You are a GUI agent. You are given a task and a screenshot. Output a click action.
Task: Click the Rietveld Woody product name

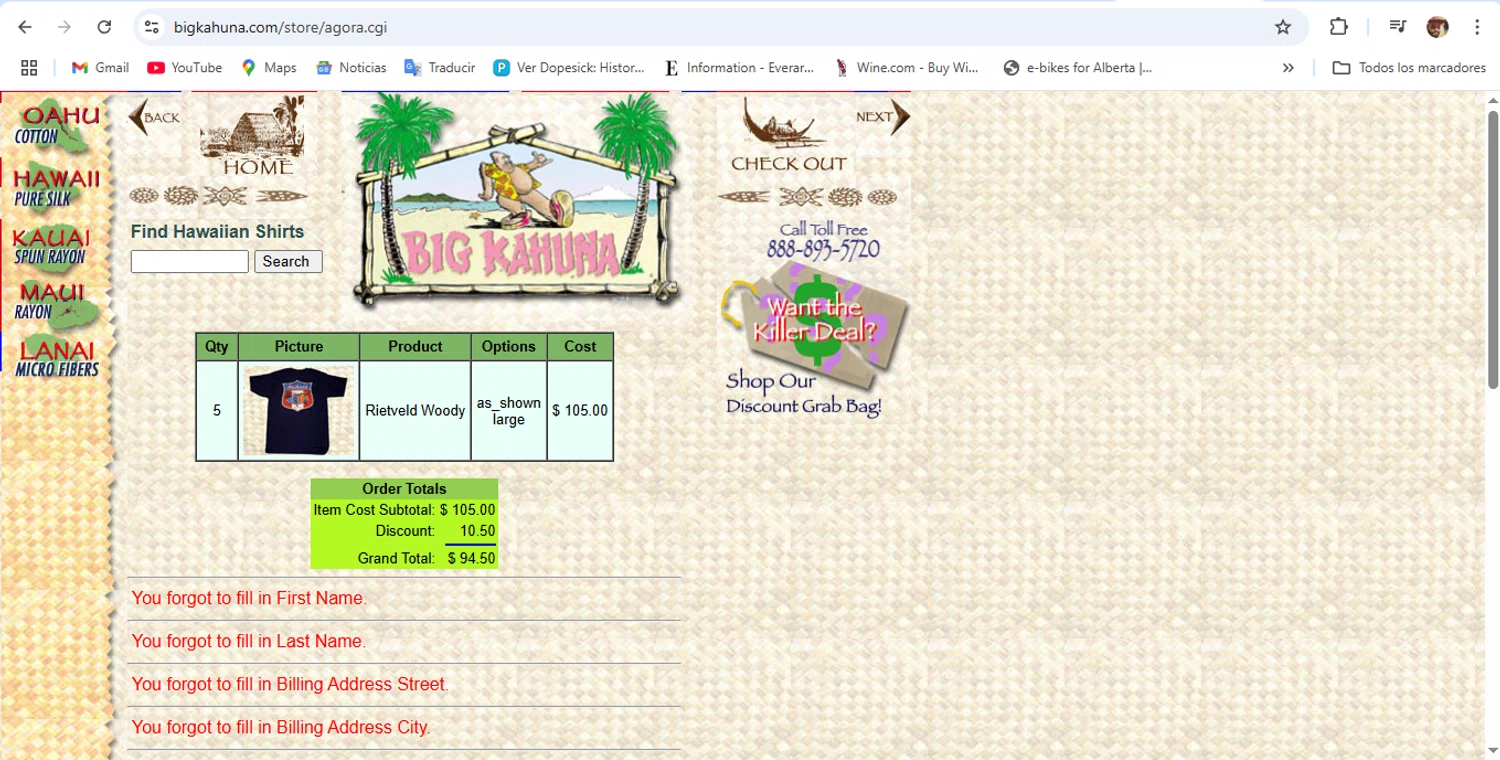click(415, 411)
